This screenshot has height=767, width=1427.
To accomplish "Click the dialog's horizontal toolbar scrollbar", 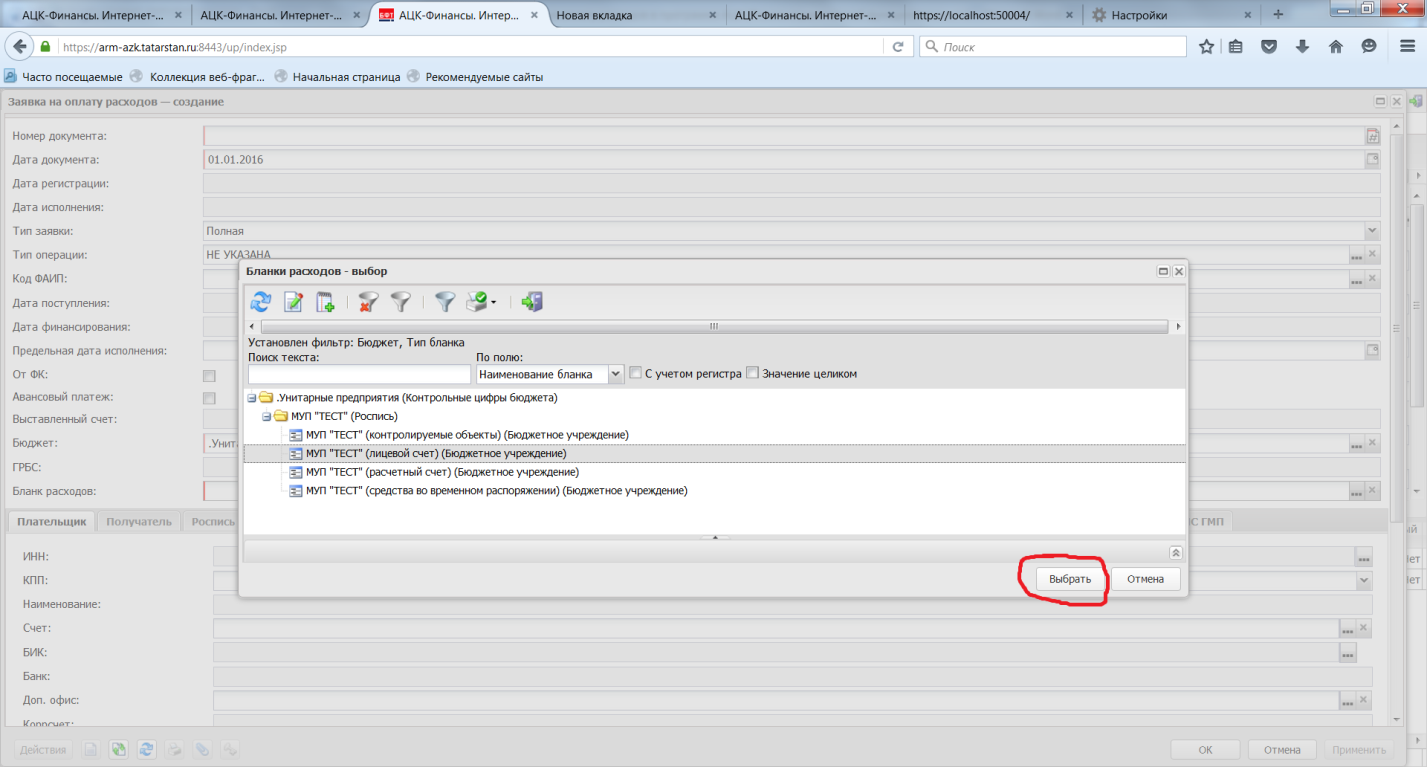I will coord(713,327).
